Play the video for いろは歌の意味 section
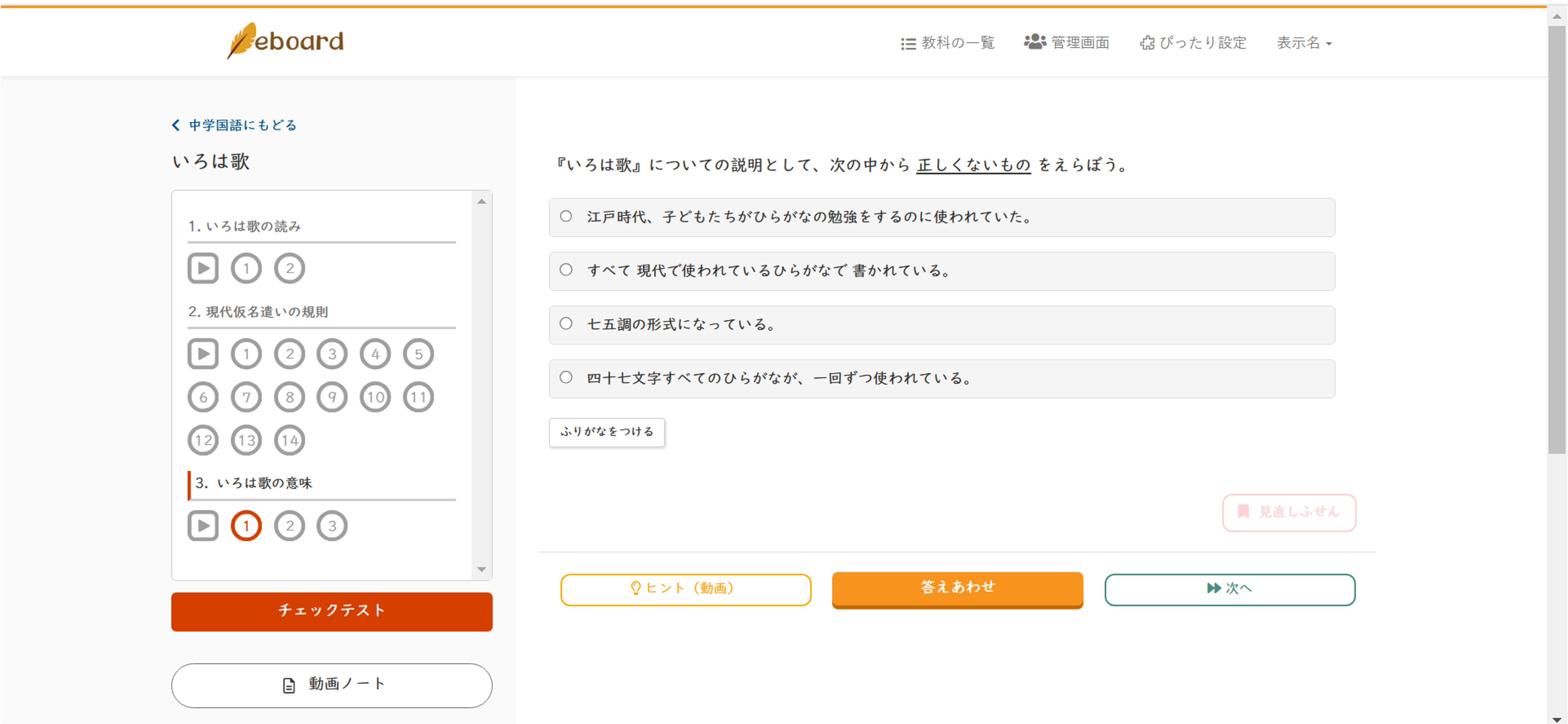The width and height of the screenshot is (1568, 724). [203, 526]
